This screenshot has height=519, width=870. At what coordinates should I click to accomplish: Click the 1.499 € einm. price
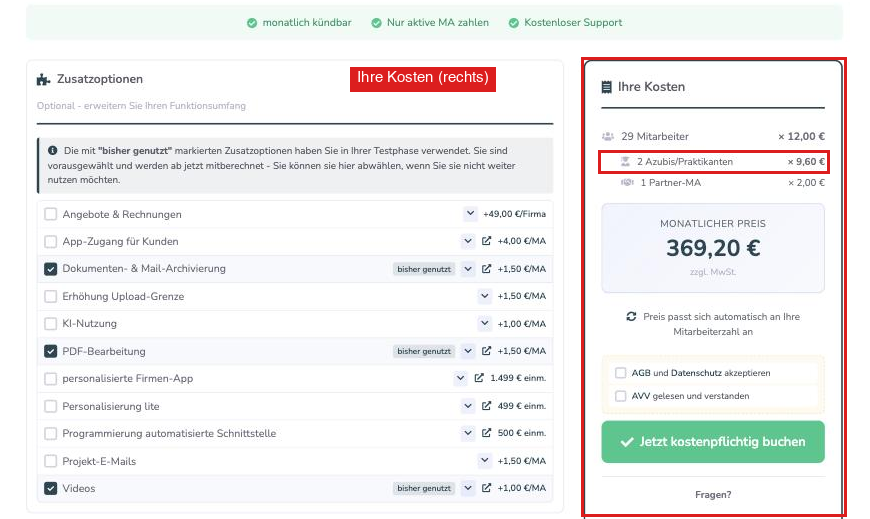[518, 378]
